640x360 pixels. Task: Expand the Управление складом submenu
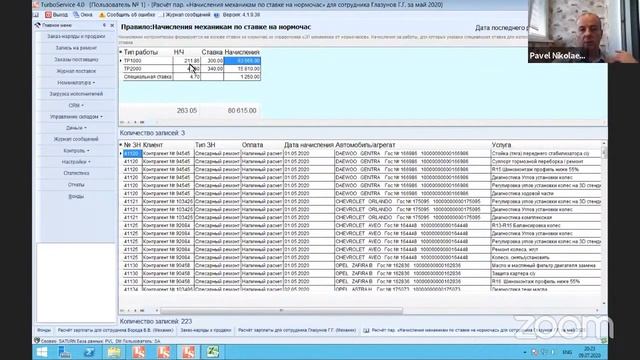click(76, 117)
